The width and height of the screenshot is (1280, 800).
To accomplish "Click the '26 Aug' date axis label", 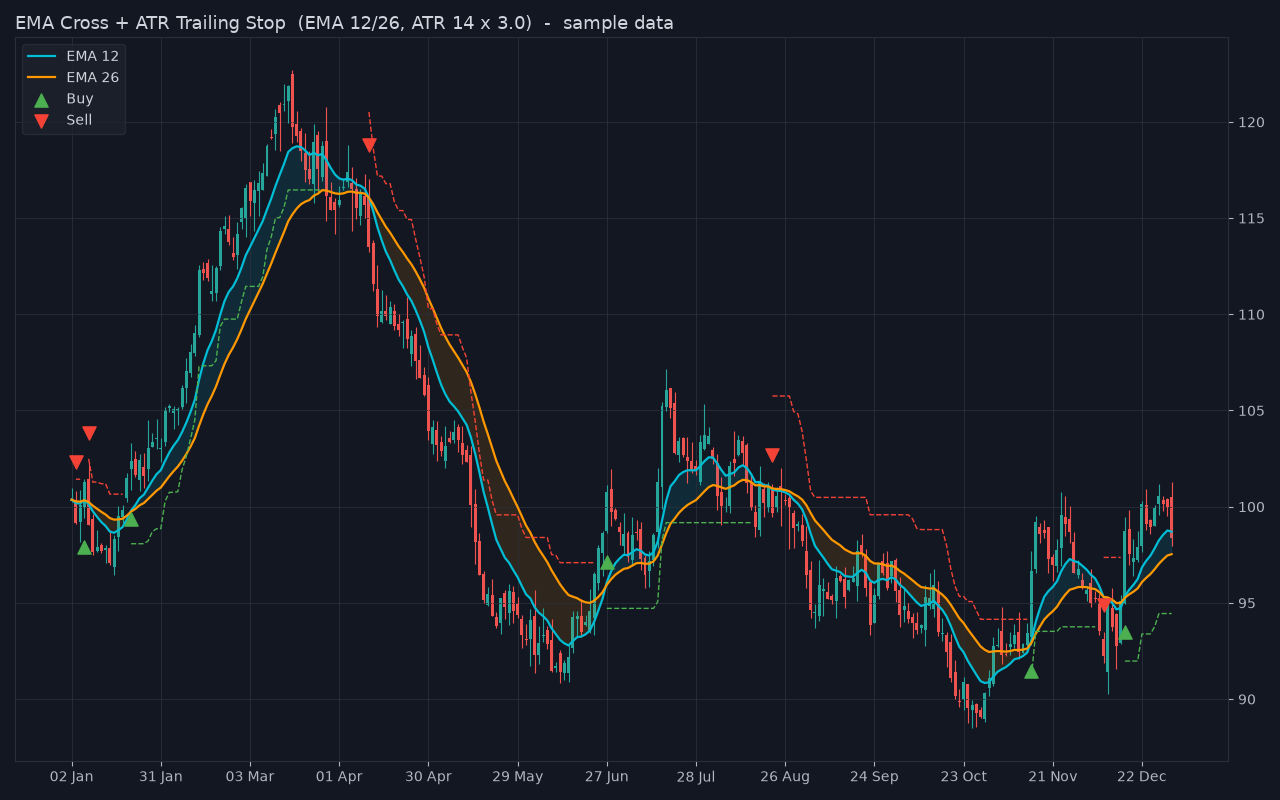I will click(785, 777).
